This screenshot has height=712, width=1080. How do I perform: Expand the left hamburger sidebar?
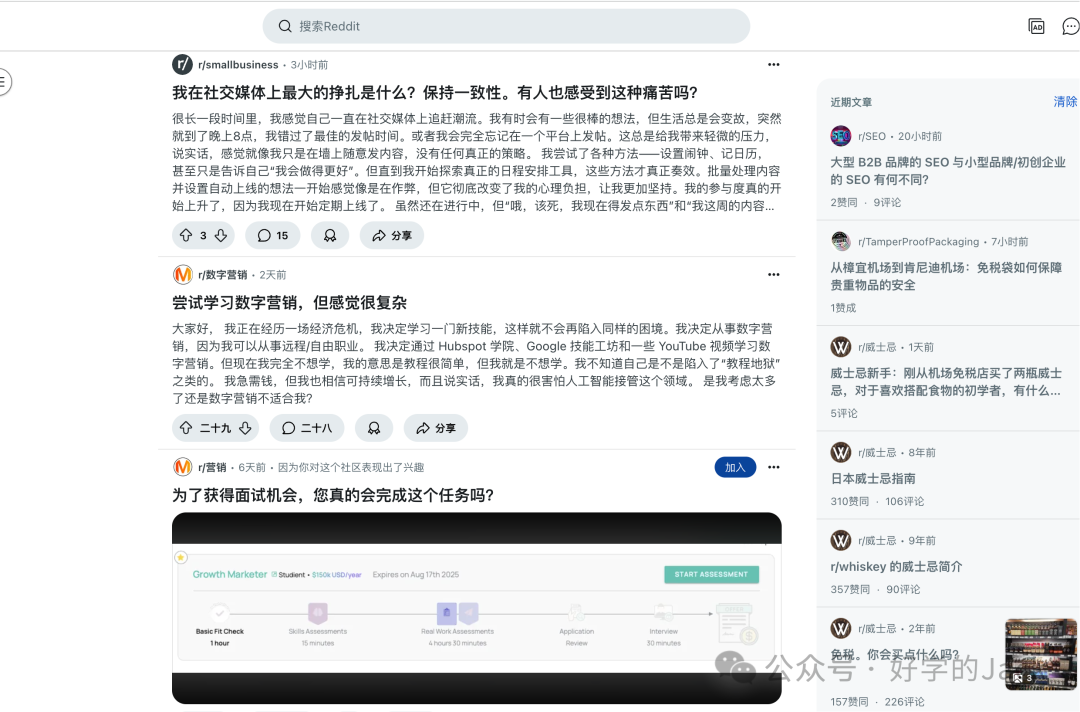pyautogui.click(x=4, y=82)
